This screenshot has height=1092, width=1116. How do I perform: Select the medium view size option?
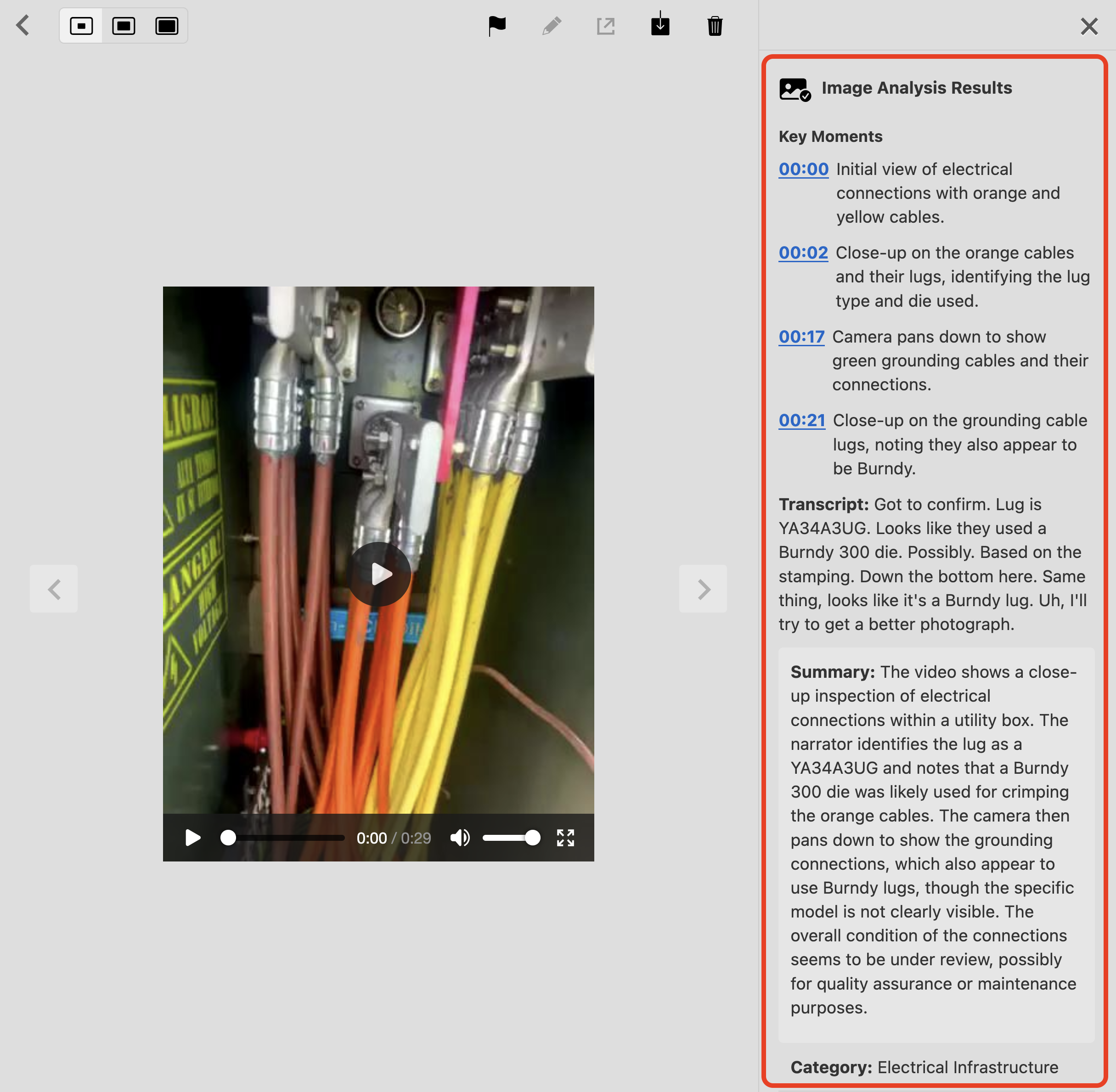coord(124,26)
